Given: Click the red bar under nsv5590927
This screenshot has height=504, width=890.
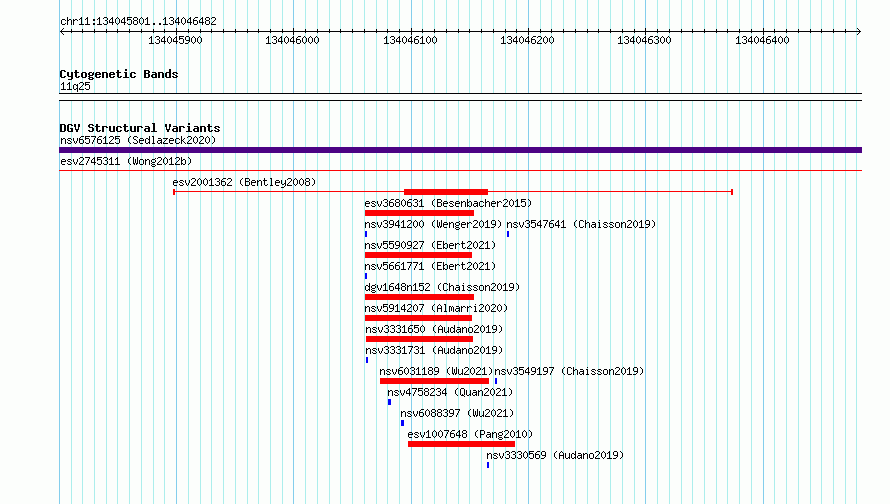Looking at the screenshot, I should (x=418, y=255).
